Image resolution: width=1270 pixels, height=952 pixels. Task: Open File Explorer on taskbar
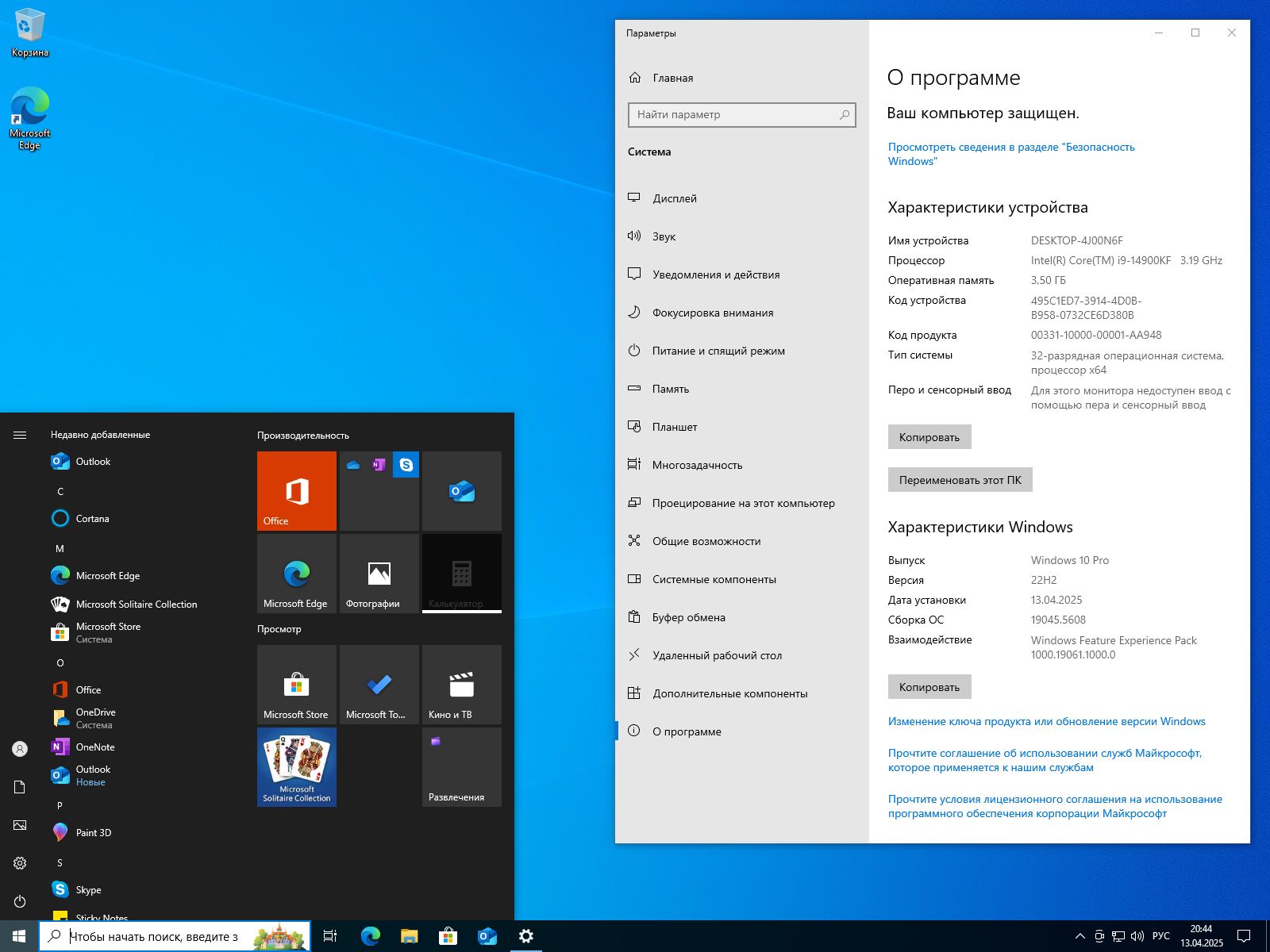click(409, 936)
